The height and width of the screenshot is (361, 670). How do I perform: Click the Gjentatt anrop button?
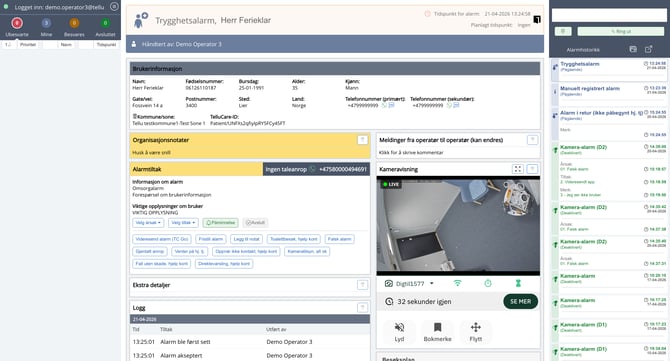point(150,251)
